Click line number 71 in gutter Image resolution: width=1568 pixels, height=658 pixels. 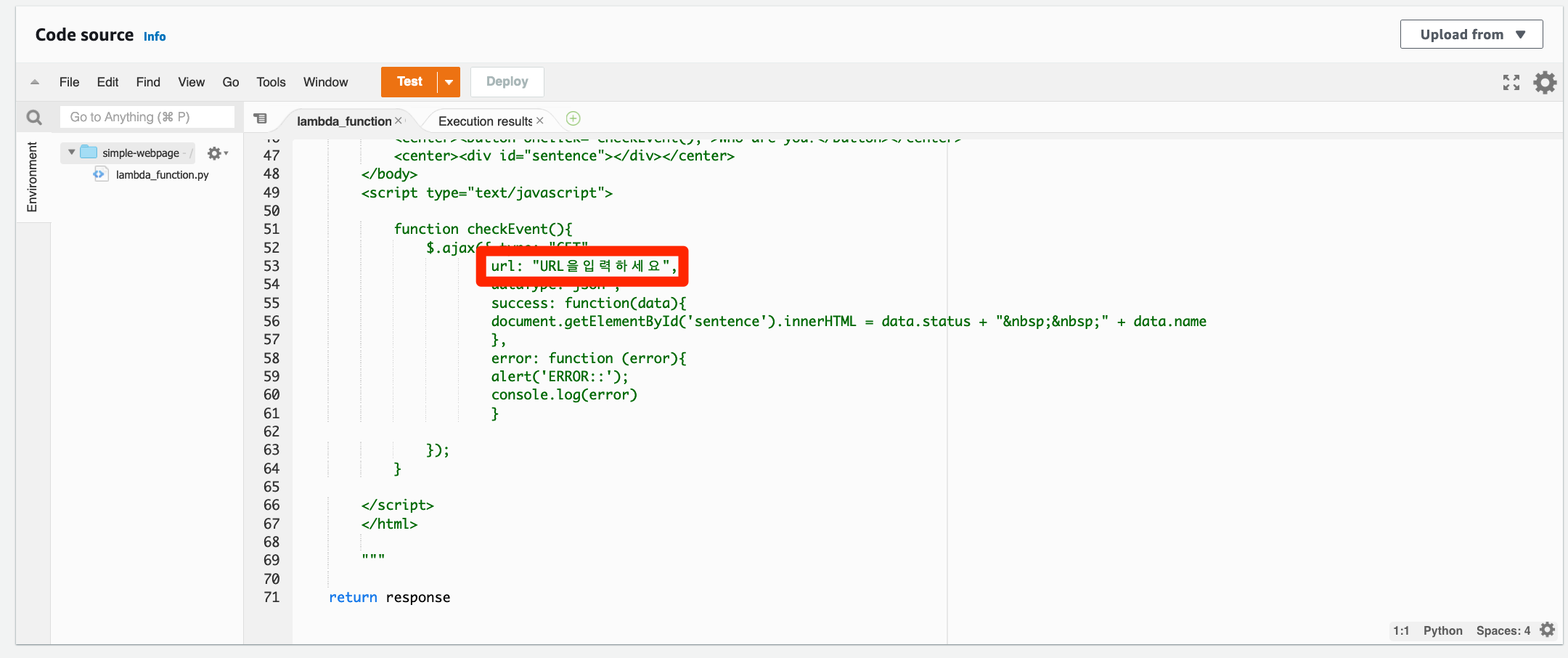tap(271, 597)
